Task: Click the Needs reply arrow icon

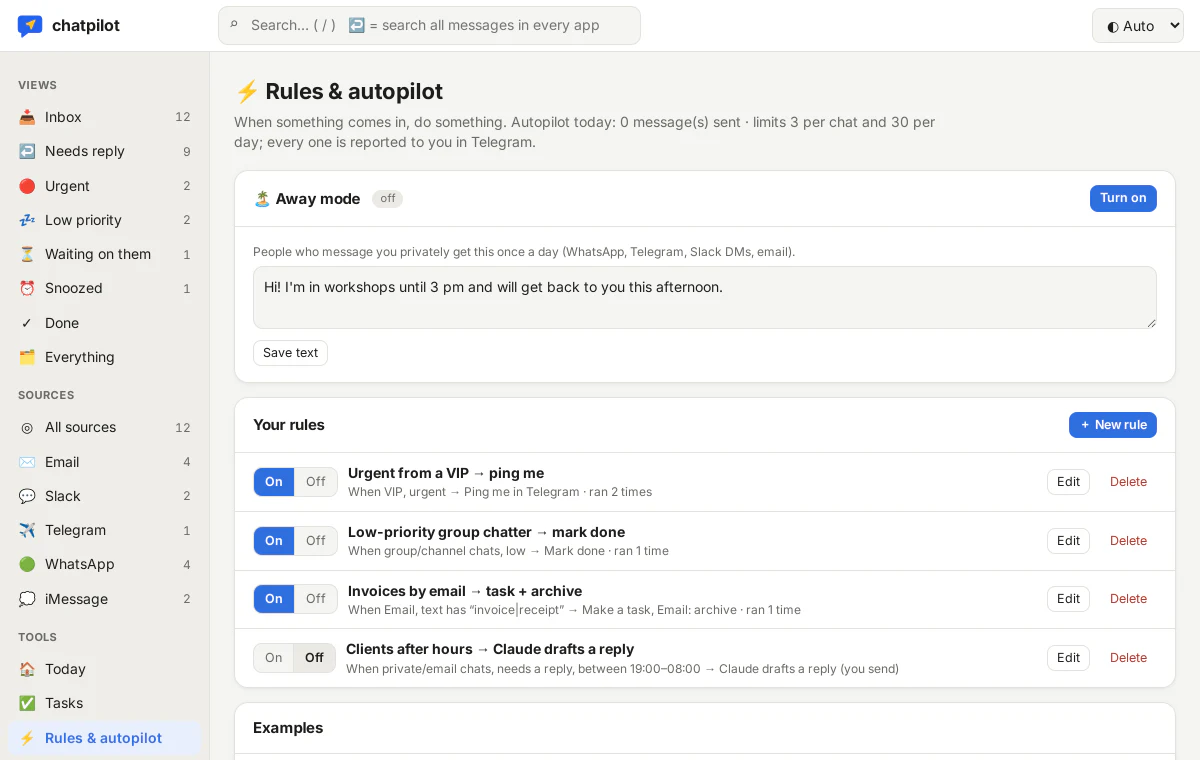Action: pyautogui.click(x=27, y=151)
